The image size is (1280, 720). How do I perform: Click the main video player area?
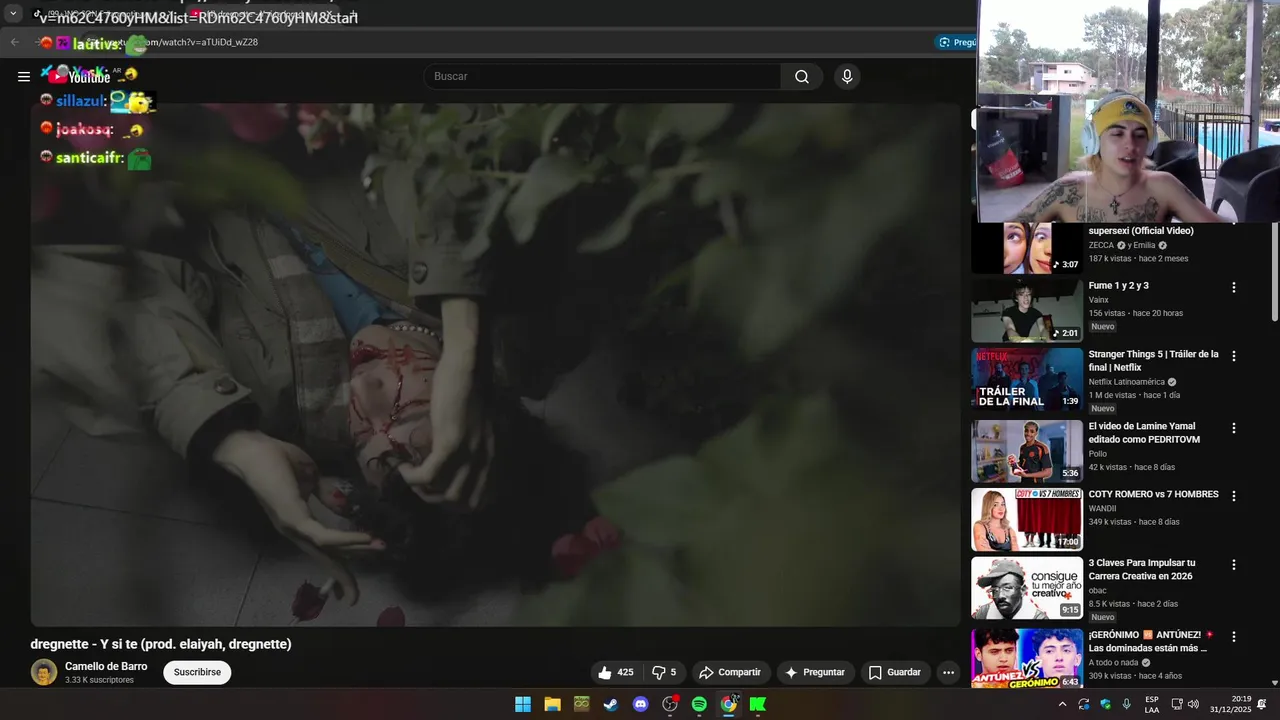click(x=495, y=365)
